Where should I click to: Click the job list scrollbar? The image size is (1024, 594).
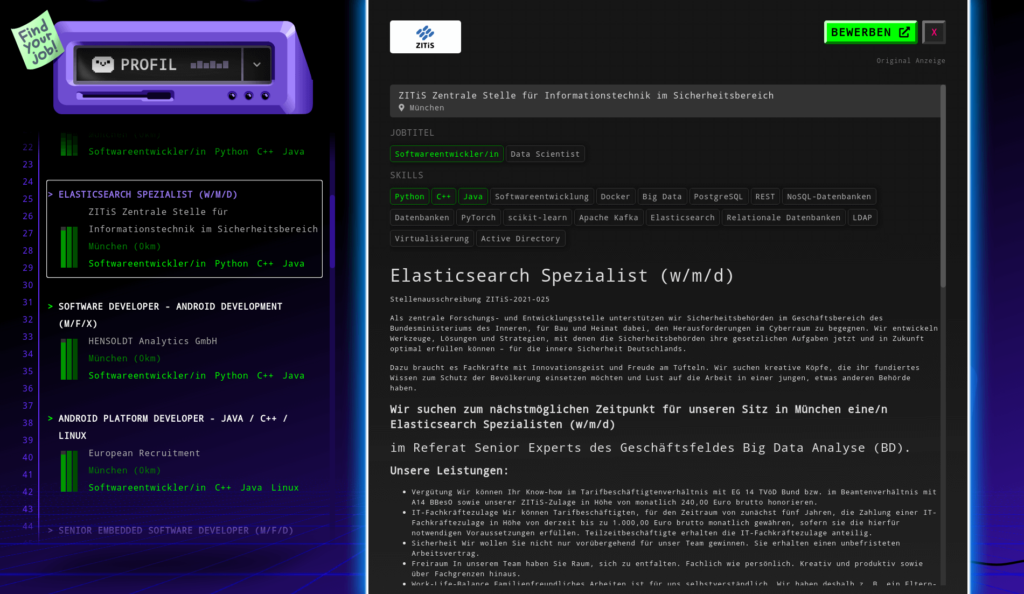pos(332,231)
